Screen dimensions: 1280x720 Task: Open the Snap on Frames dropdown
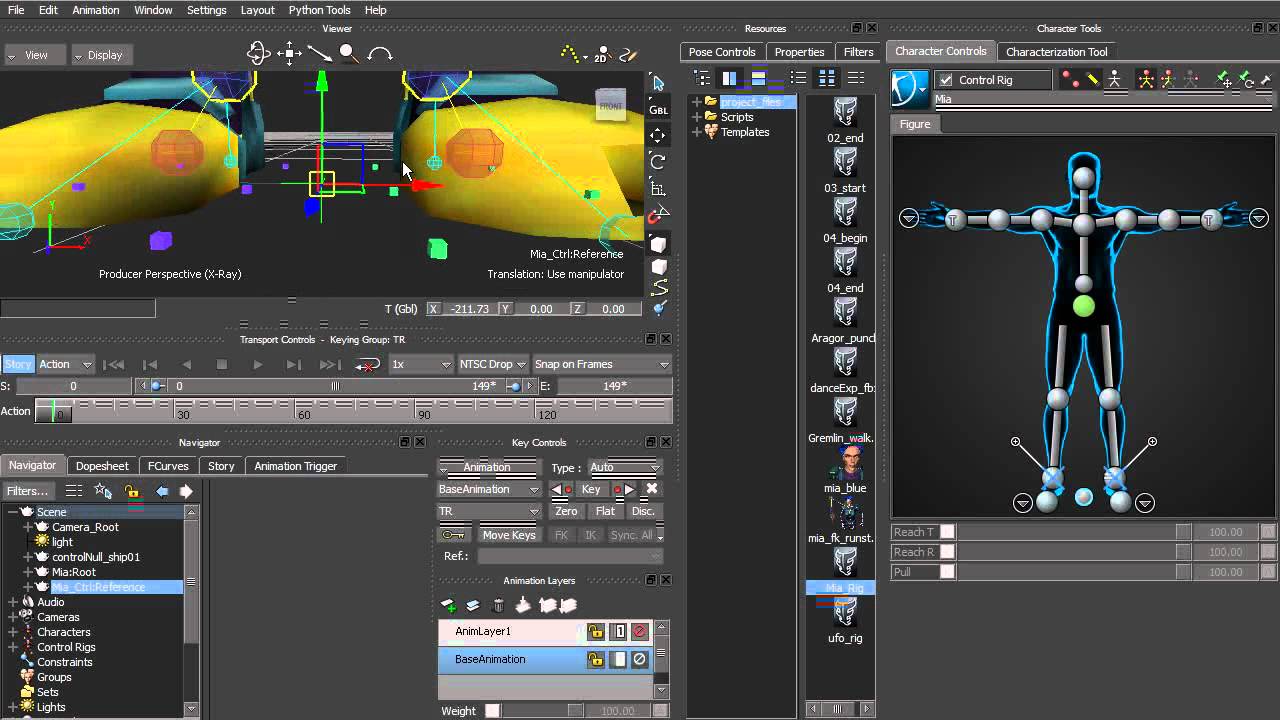click(x=600, y=365)
